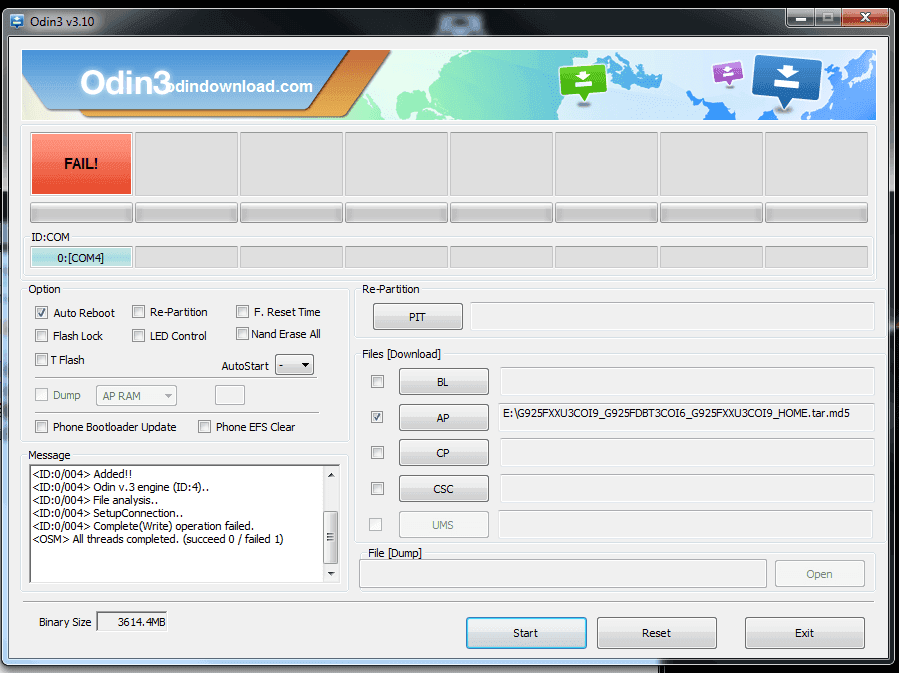Click the CSC file path field
The image size is (899, 673).
(687, 488)
